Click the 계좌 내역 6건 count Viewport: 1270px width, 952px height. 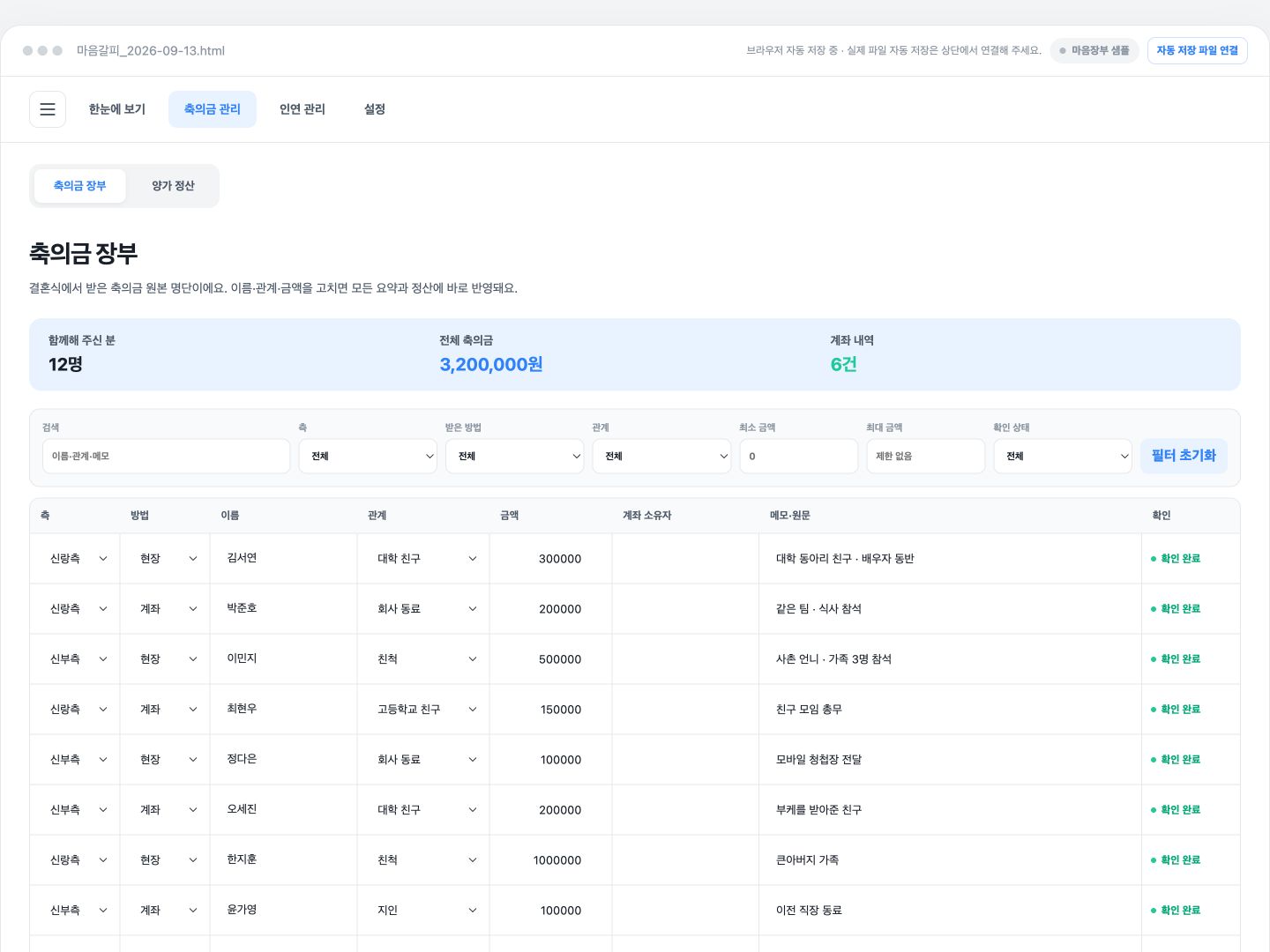(x=843, y=365)
